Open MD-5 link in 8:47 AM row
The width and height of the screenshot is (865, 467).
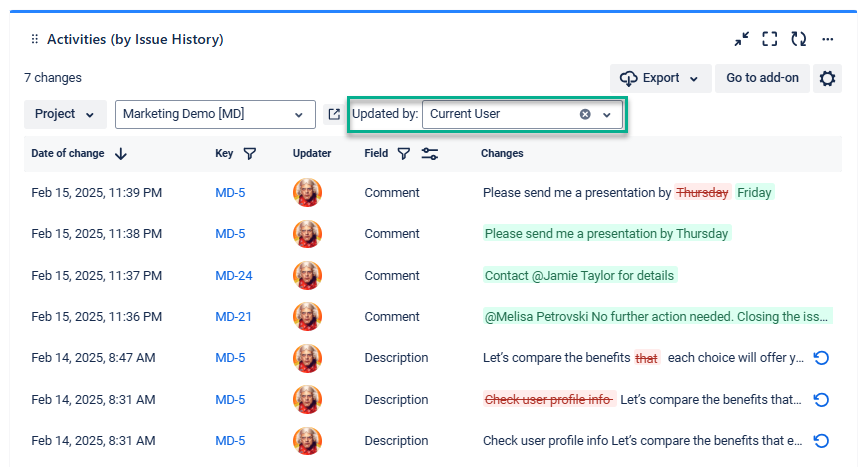click(230, 358)
